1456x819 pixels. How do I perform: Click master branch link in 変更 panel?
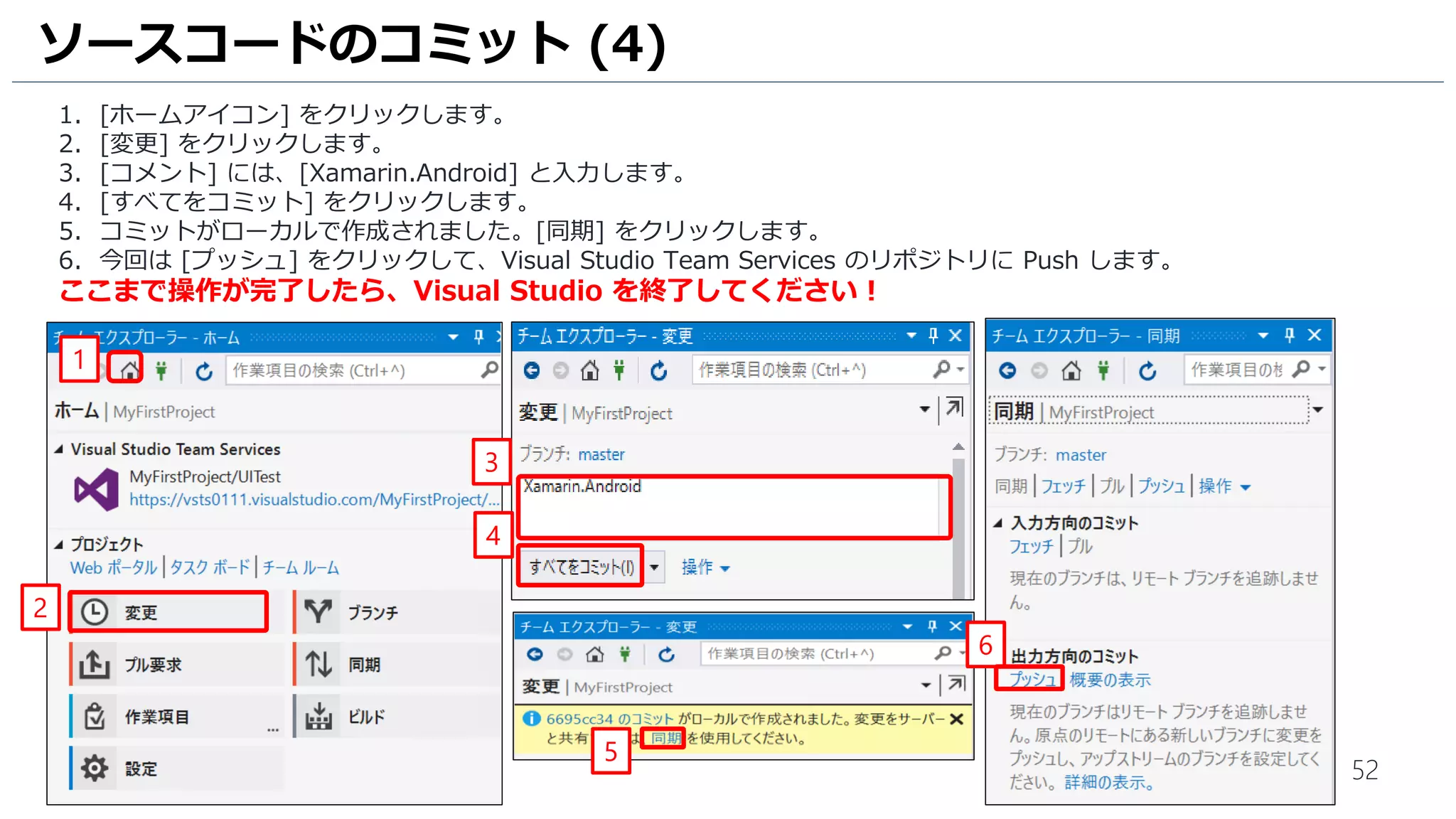[x=601, y=454]
